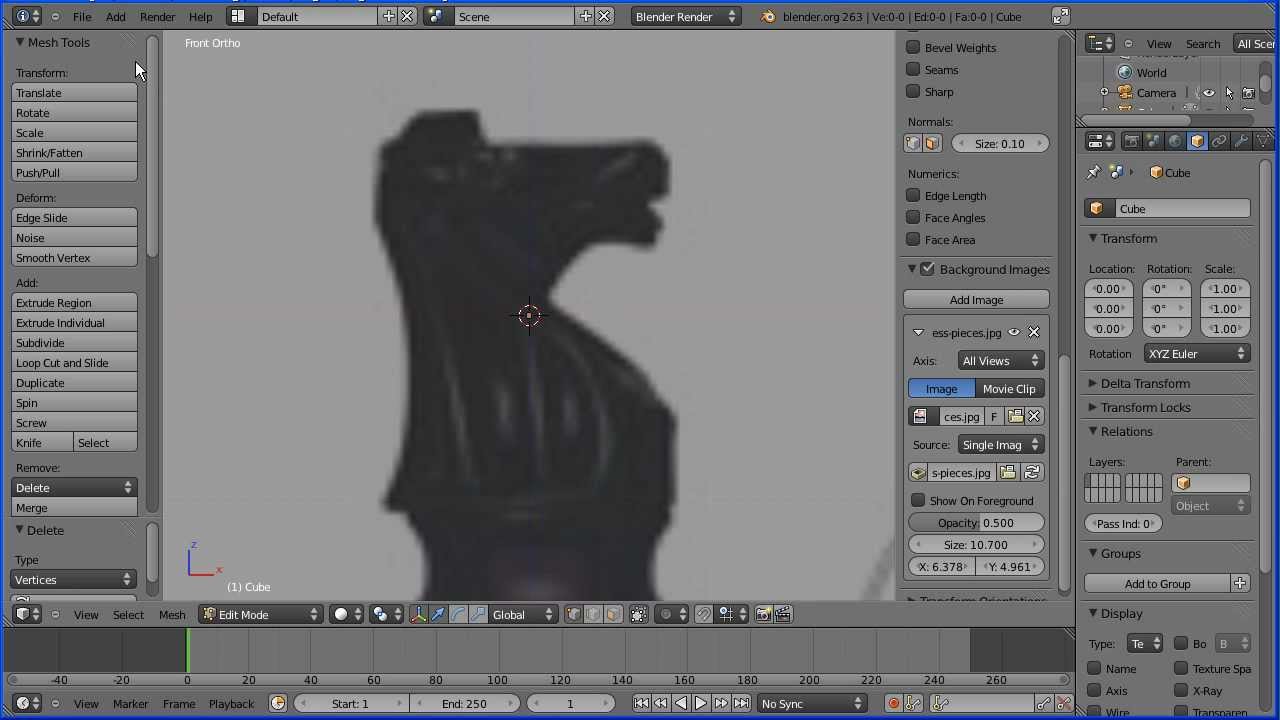
Task: Open the Blender Render engine dropdown
Action: 686,16
